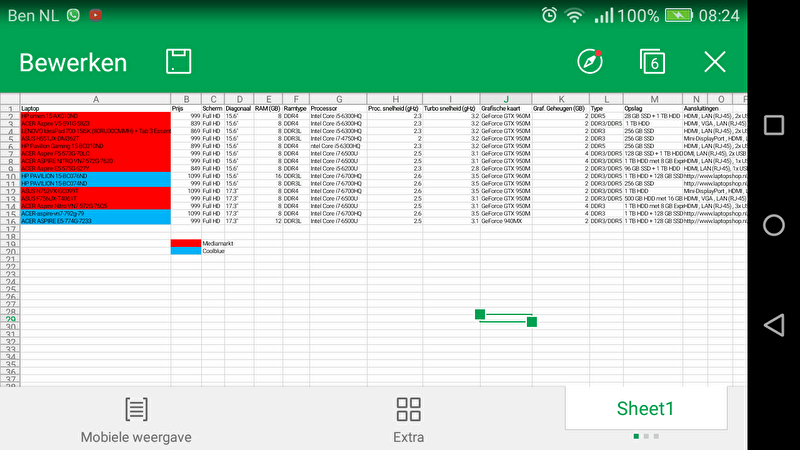Select cell 'ACER ASPIRE E5-774G-7233'
Screen dimensions: 800x450
95,221
